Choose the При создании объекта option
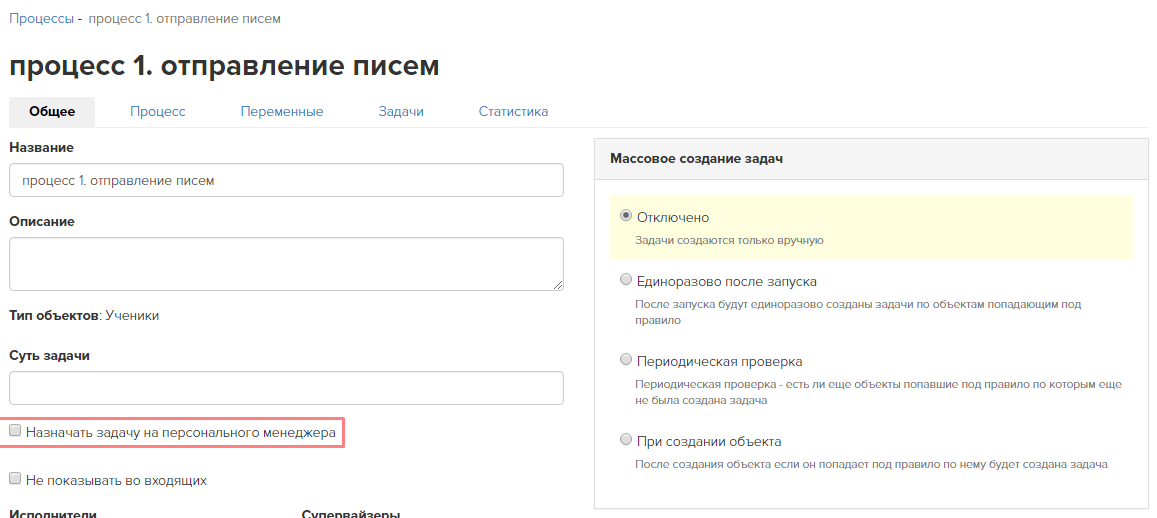Viewport: 1157px width, 518px height. tap(626, 441)
